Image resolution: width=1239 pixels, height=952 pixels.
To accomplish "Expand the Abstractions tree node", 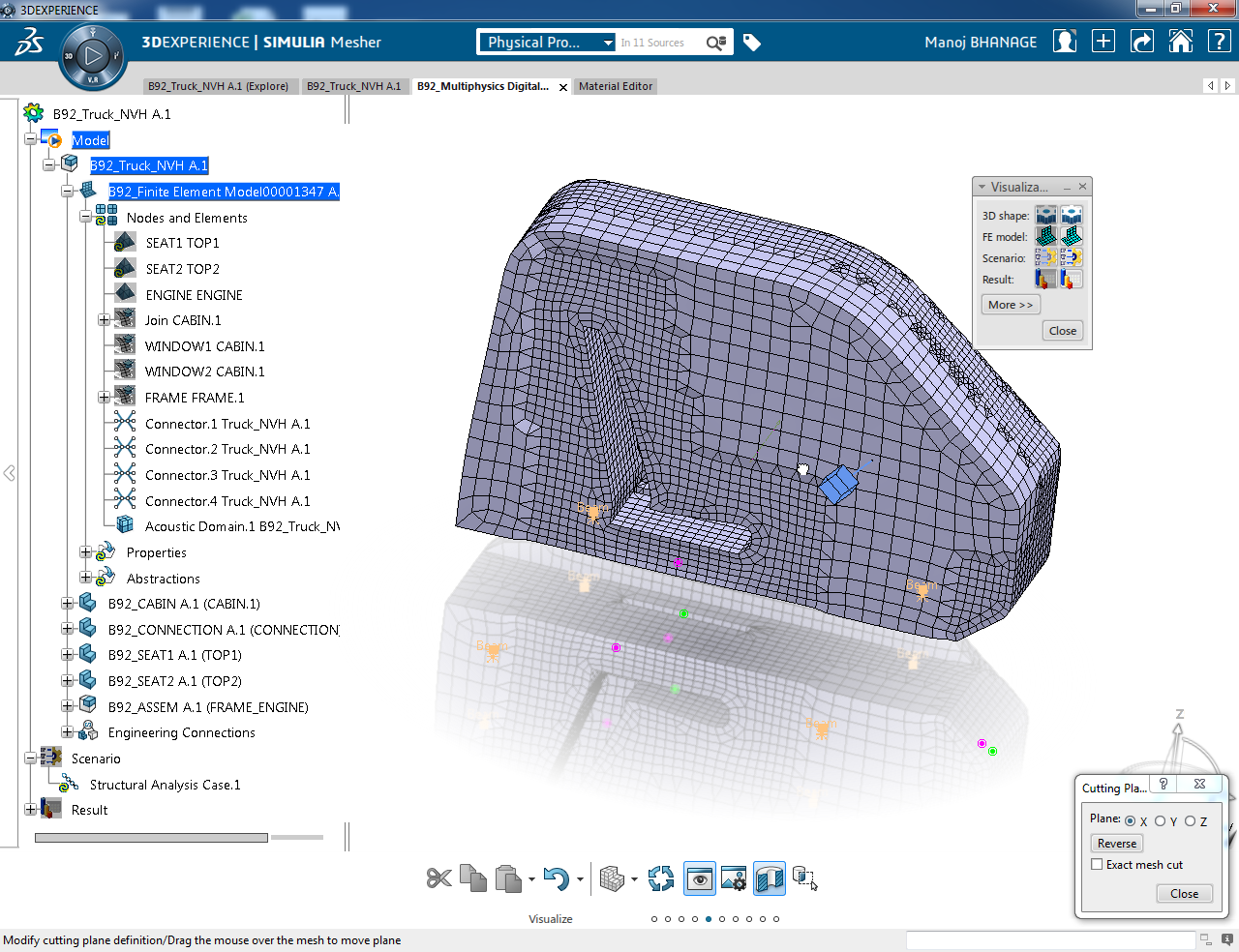I will coord(85,579).
